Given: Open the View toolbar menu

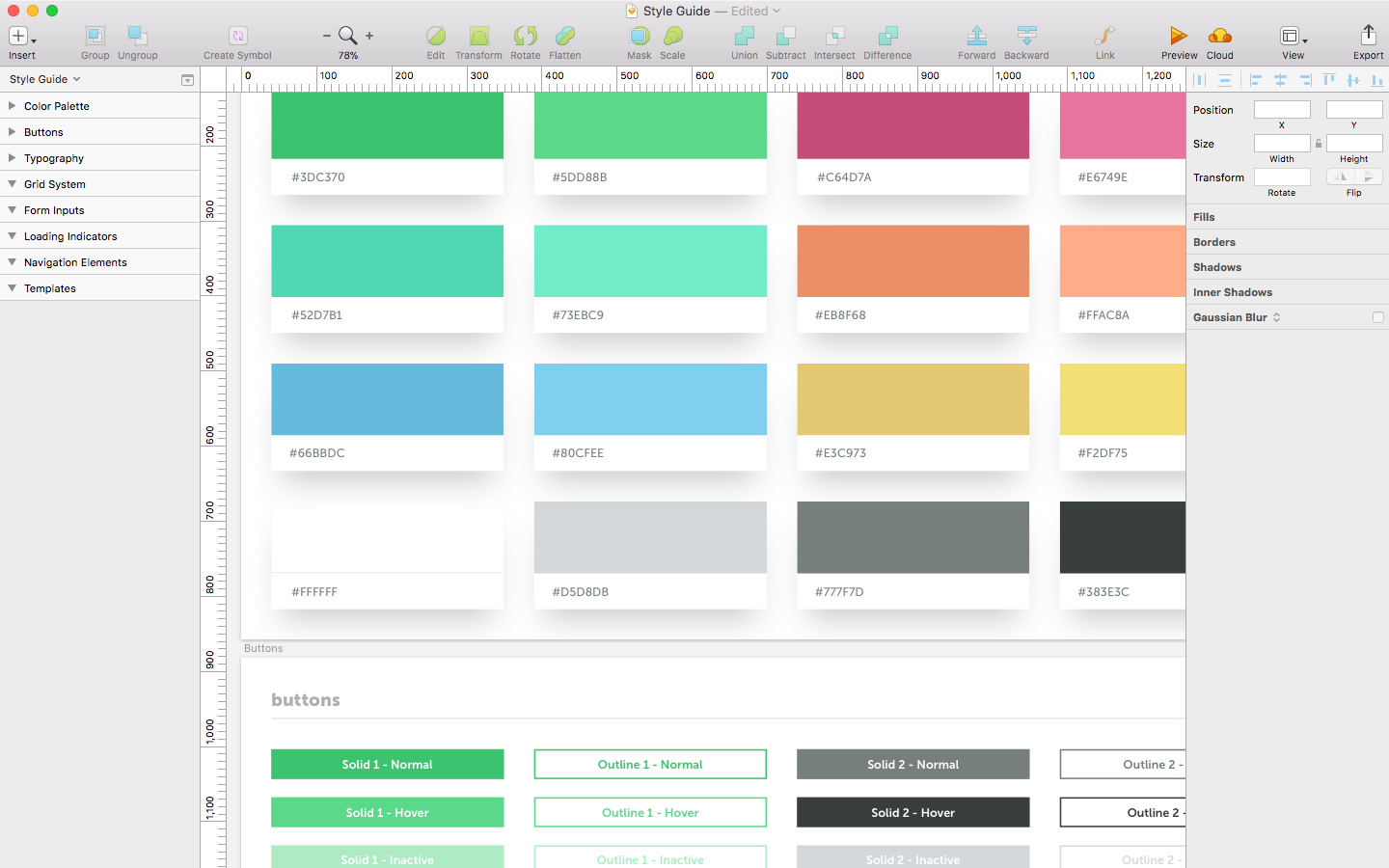Looking at the screenshot, I should click(x=1293, y=37).
